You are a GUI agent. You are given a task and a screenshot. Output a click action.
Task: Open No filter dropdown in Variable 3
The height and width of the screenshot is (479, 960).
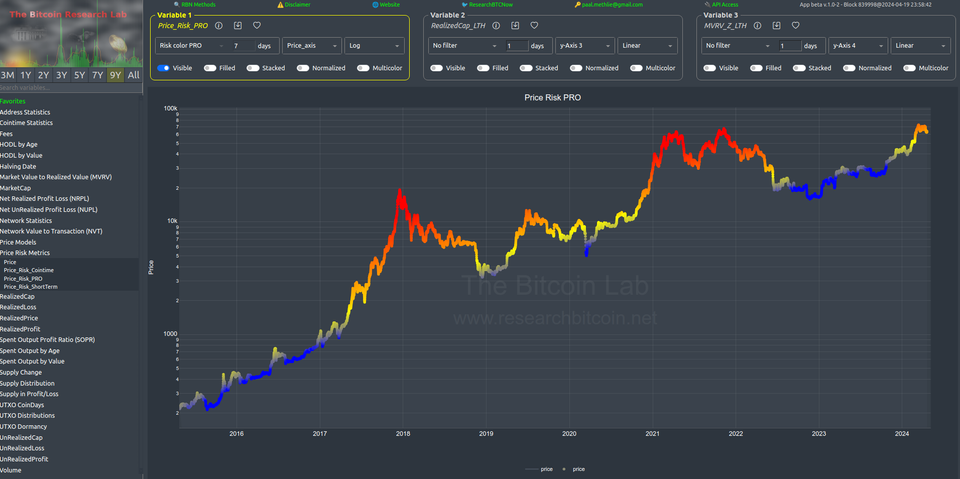point(737,45)
